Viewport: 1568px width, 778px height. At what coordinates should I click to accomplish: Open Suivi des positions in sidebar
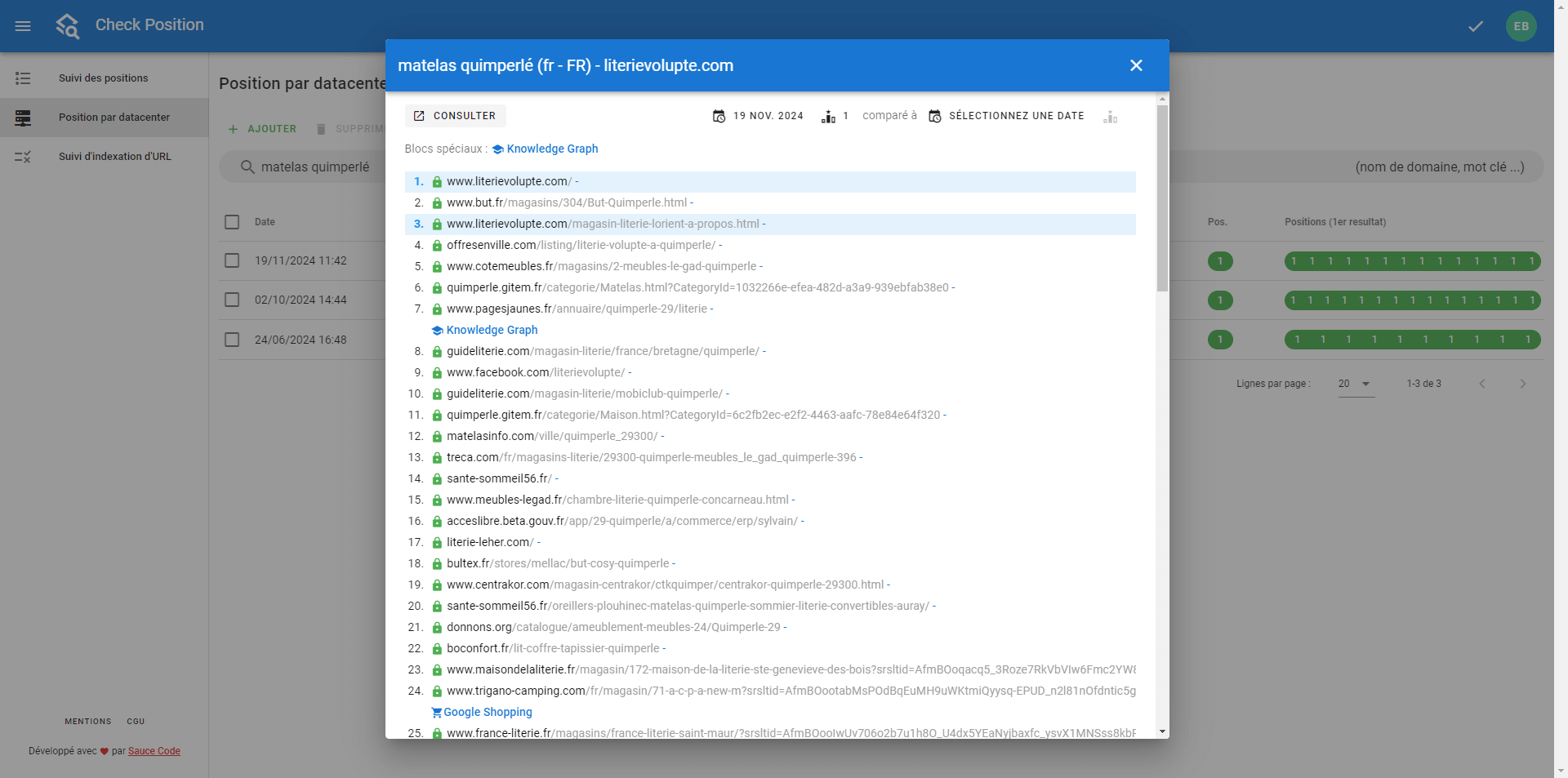click(x=104, y=78)
